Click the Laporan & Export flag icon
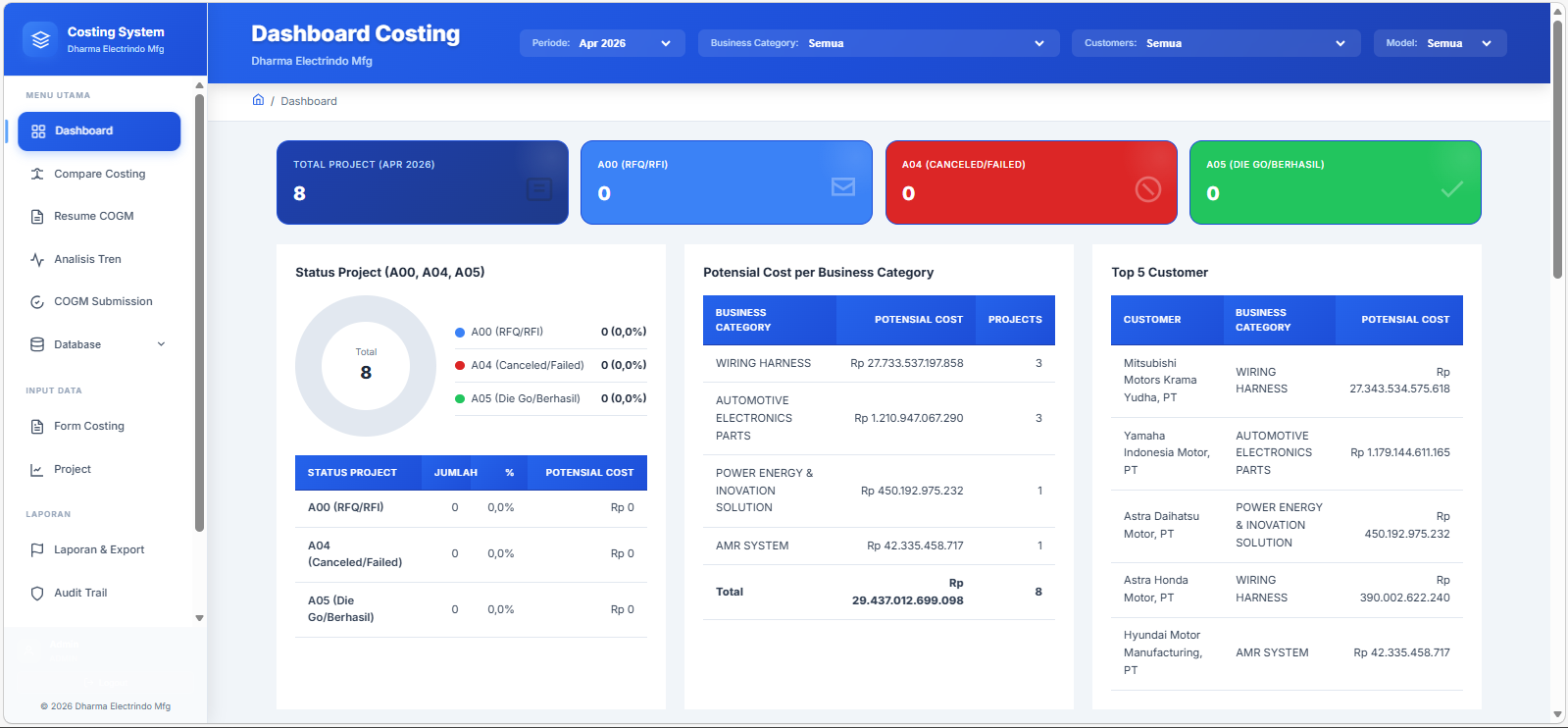This screenshot has height=728, width=1568. pyautogui.click(x=37, y=550)
